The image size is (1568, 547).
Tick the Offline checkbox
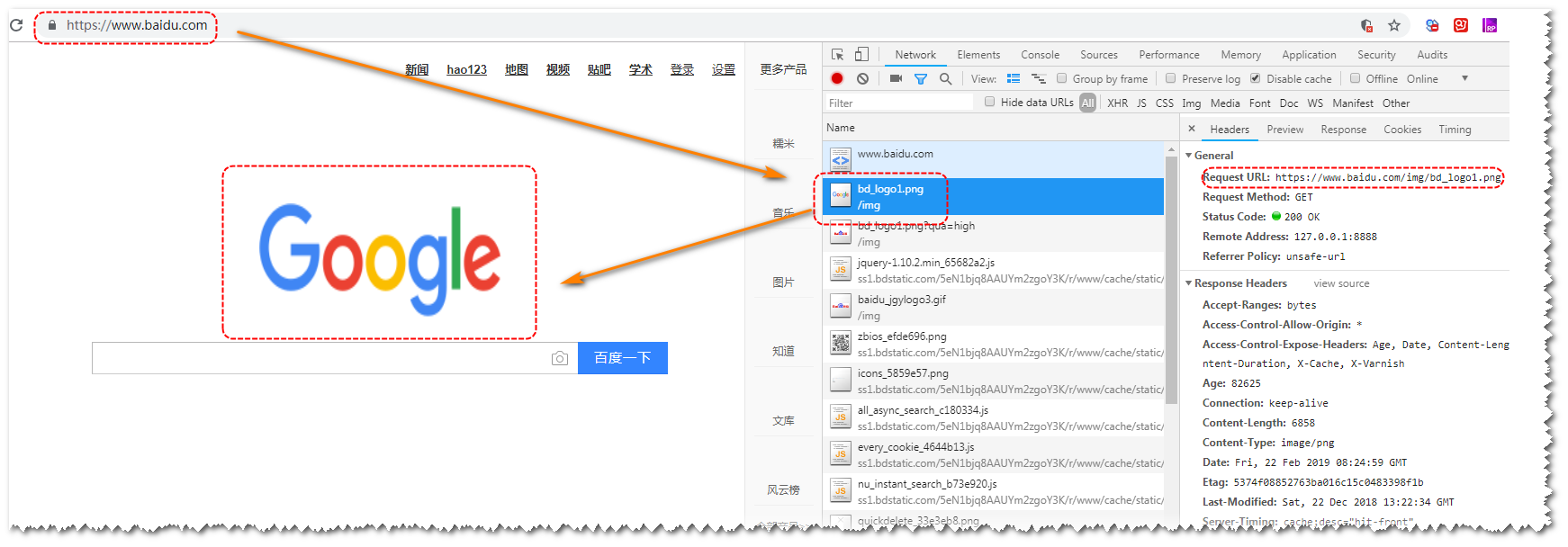click(1355, 78)
